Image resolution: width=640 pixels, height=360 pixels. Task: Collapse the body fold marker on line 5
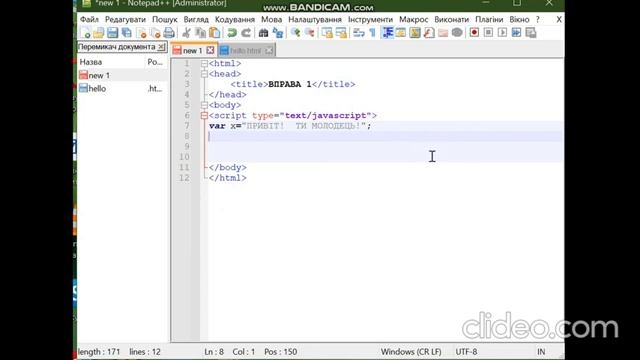click(x=204, y=105)
